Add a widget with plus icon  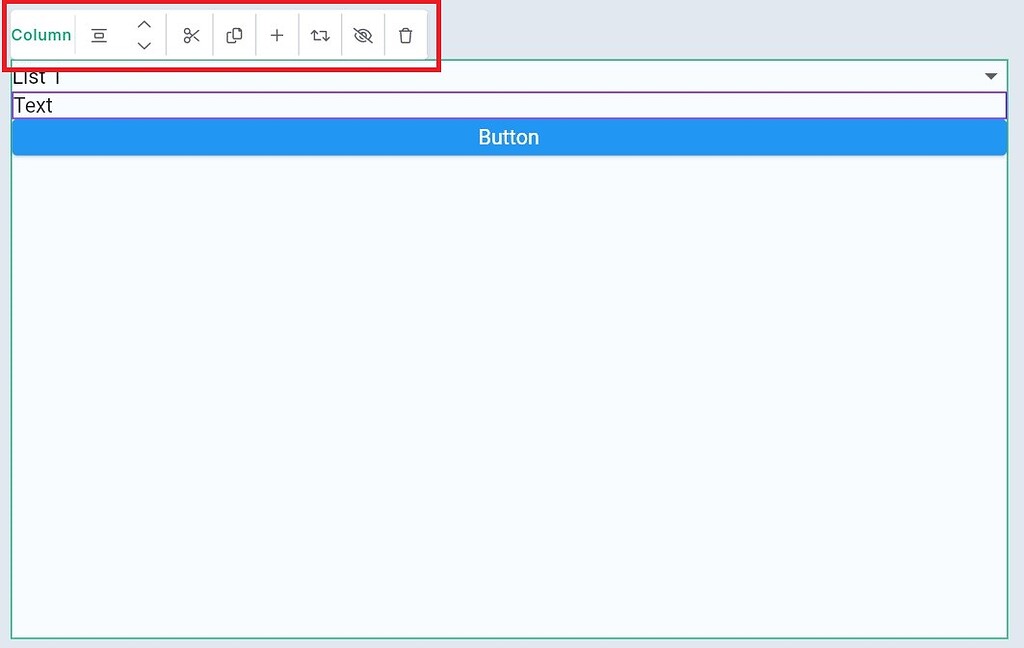tap(277, 35)
